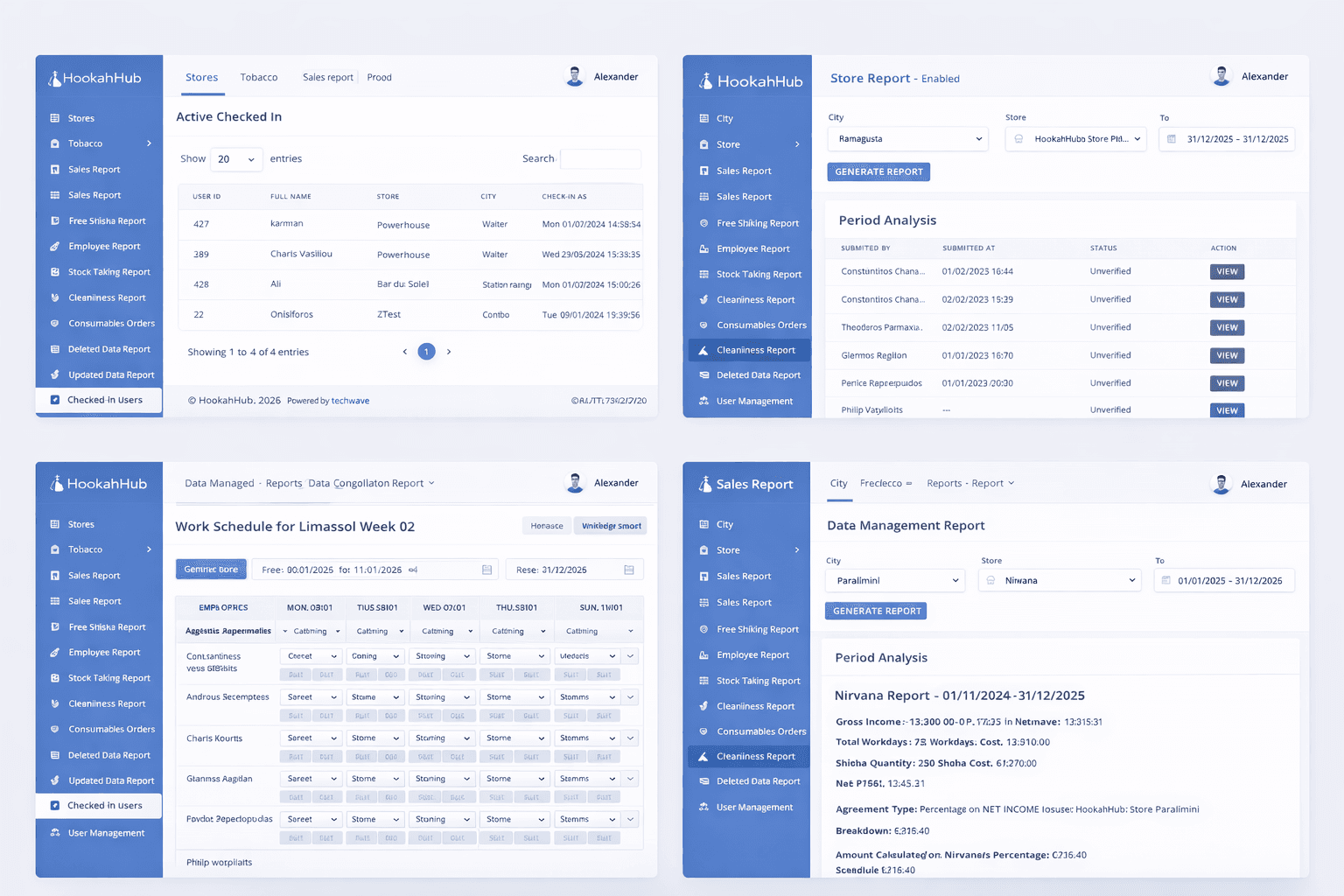The width and height of the screenshot is (1344, 896).
Task: Open the Show entries dropdown
Action: click(234, 159)
